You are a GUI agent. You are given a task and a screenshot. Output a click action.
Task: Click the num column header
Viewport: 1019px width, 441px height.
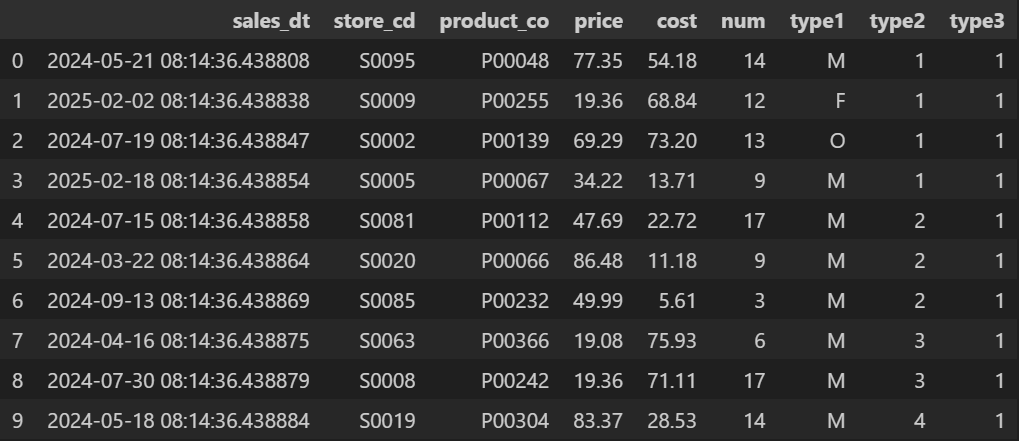tap(743, 21)
